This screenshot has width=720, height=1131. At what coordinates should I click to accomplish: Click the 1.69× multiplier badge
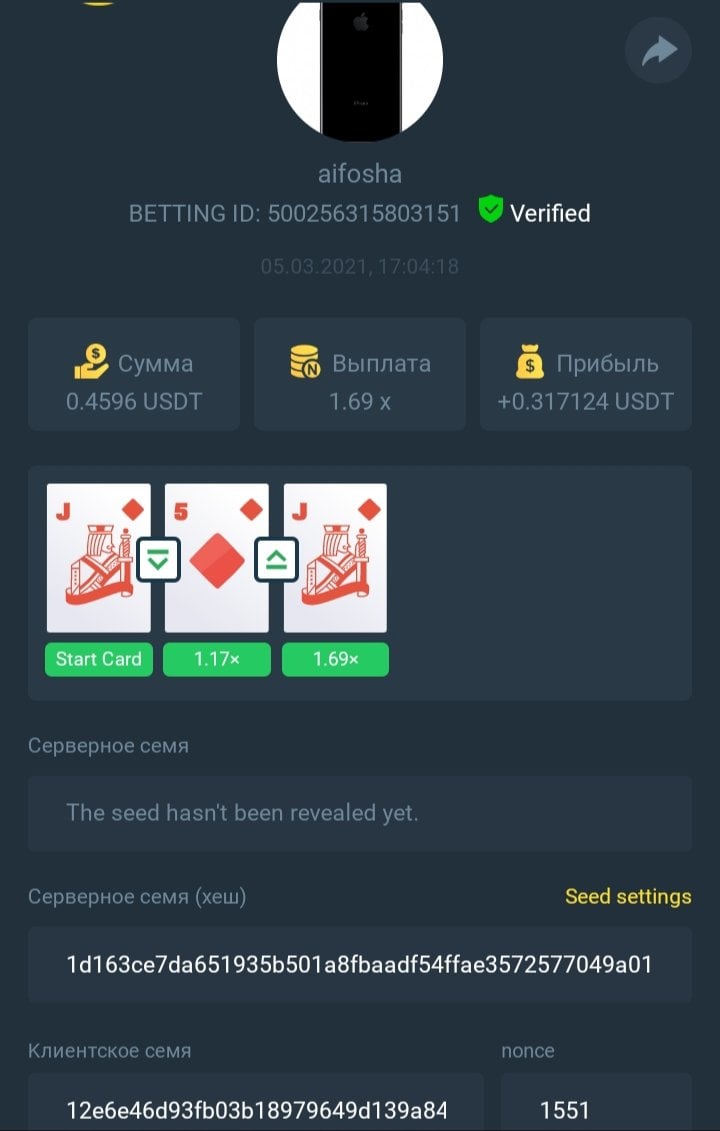click(335, 659)
